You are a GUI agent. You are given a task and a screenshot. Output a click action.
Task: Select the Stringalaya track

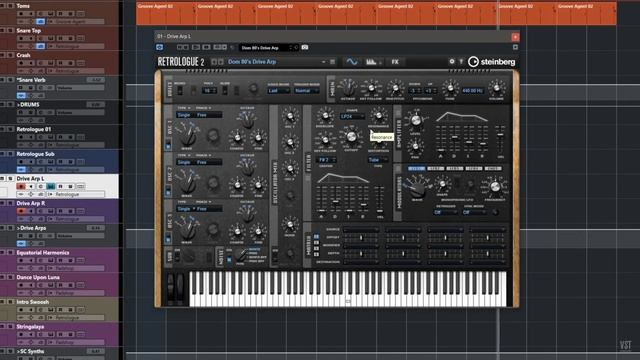tap(30, 327)
